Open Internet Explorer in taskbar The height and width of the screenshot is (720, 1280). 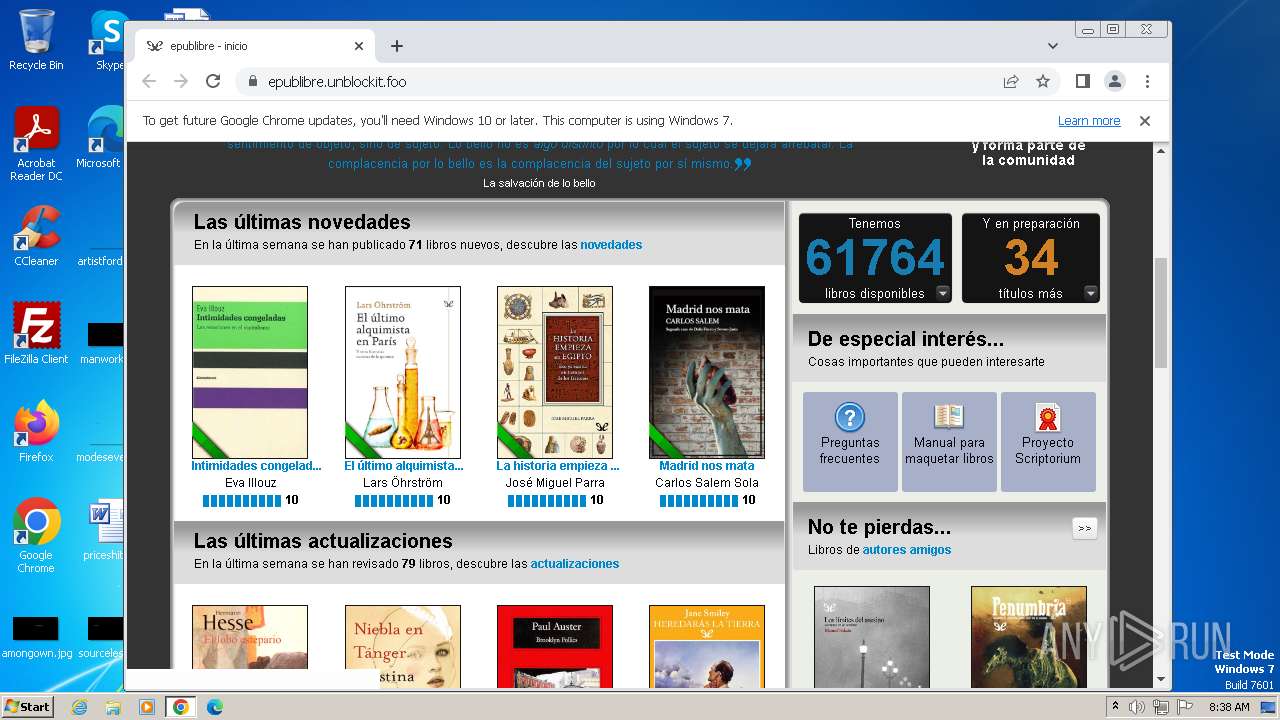point(80,707)
